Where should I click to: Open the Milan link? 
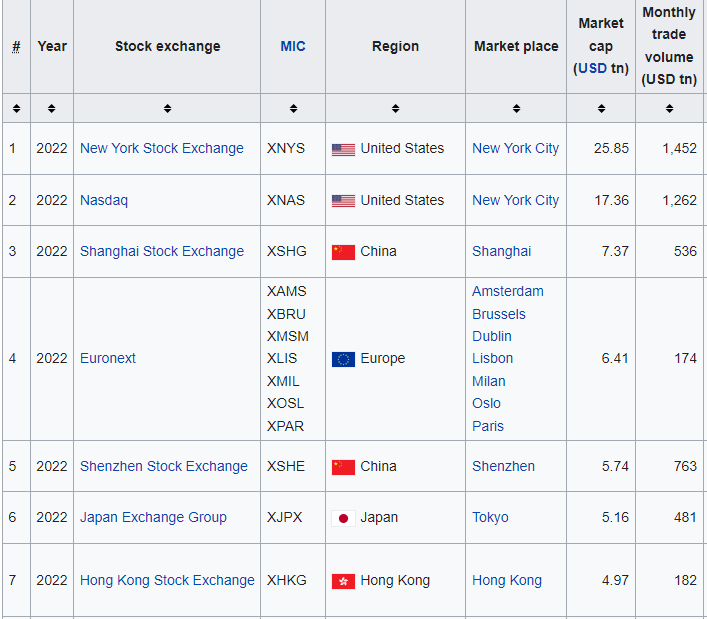(489, 381)
